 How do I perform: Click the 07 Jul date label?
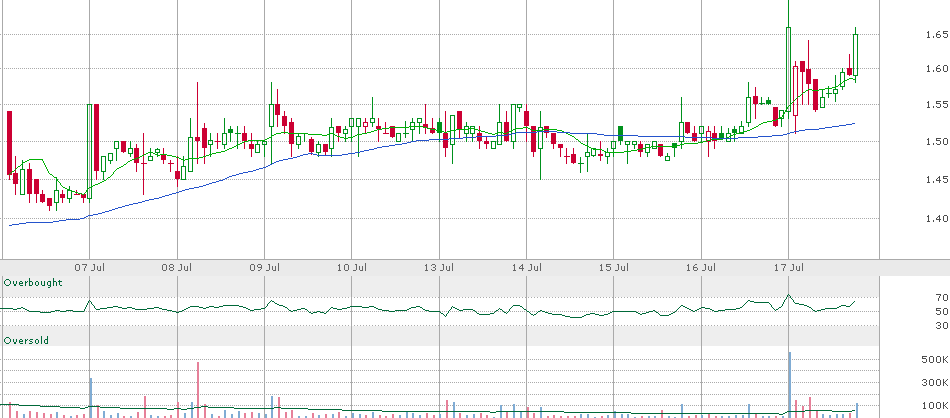tap(90, 267)
